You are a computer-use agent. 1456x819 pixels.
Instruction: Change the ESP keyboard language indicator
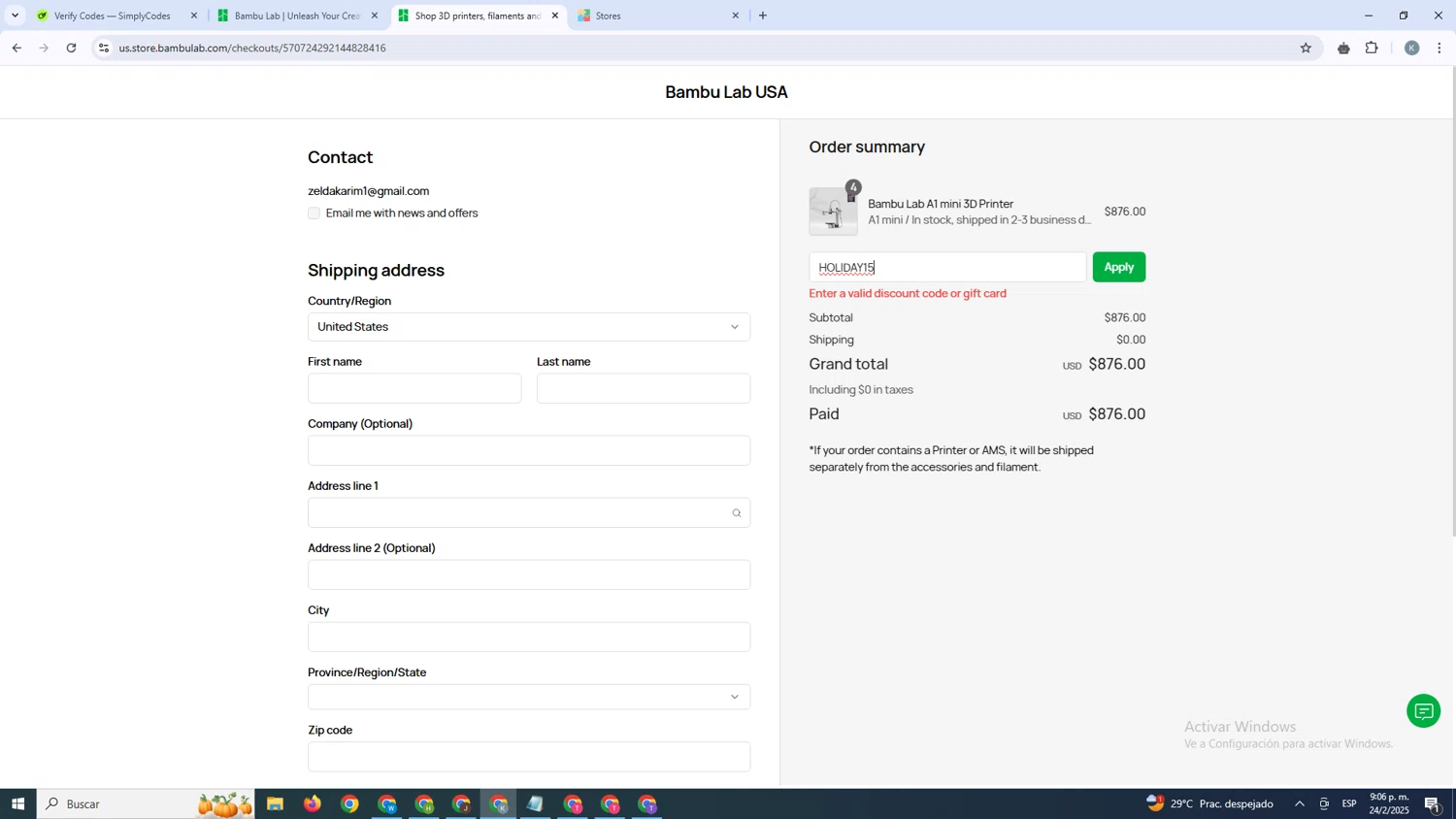pos(1349,803)
